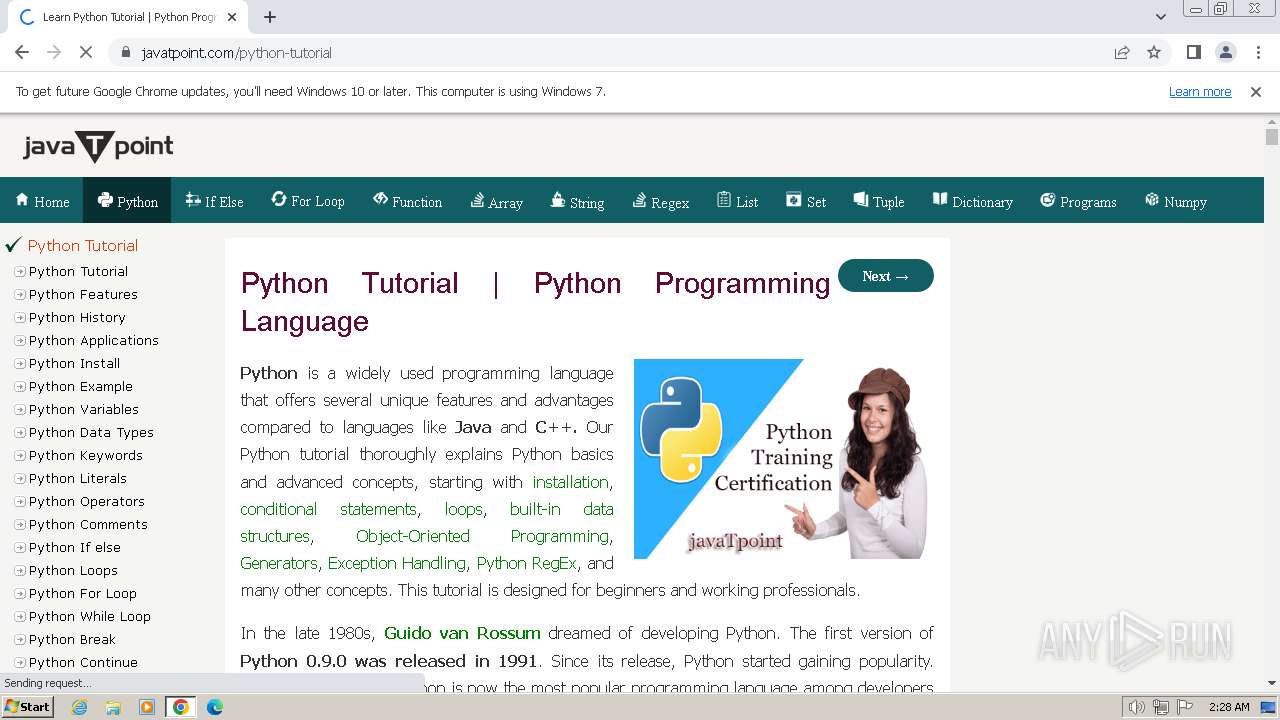The width and height of the screenshot is (1280, 720).
Task: Open the Windows Start menu
Action: 27,707
